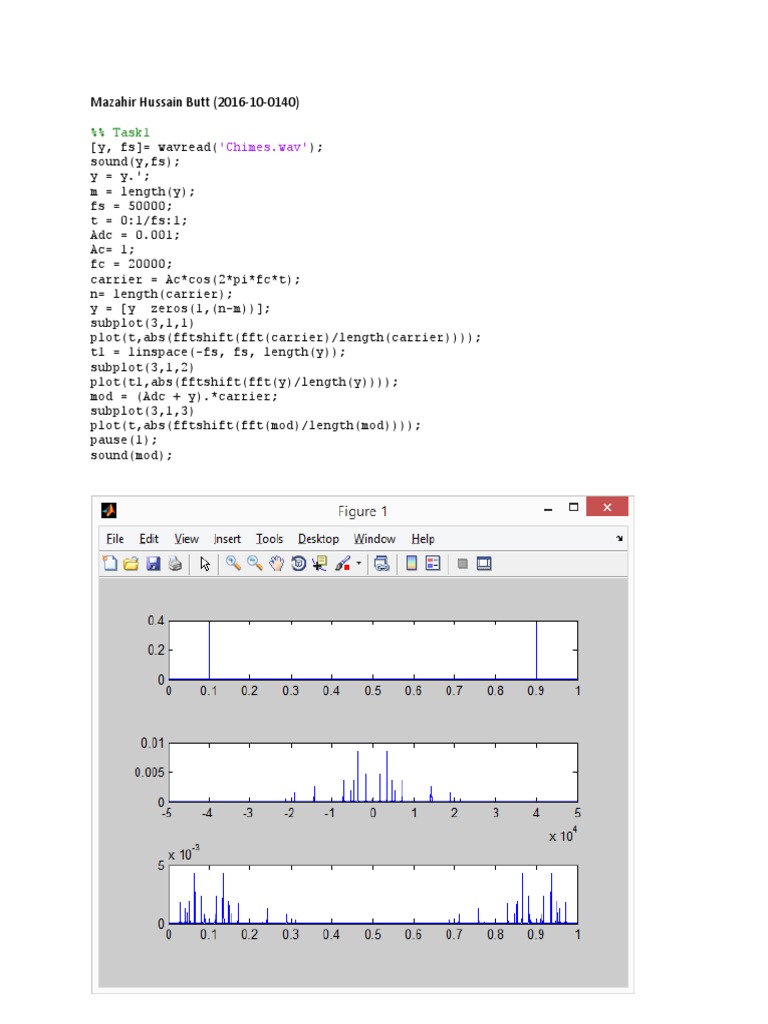Expand the brush color dropdown arrow
The image size is (768, 1024).
point(359,564)
